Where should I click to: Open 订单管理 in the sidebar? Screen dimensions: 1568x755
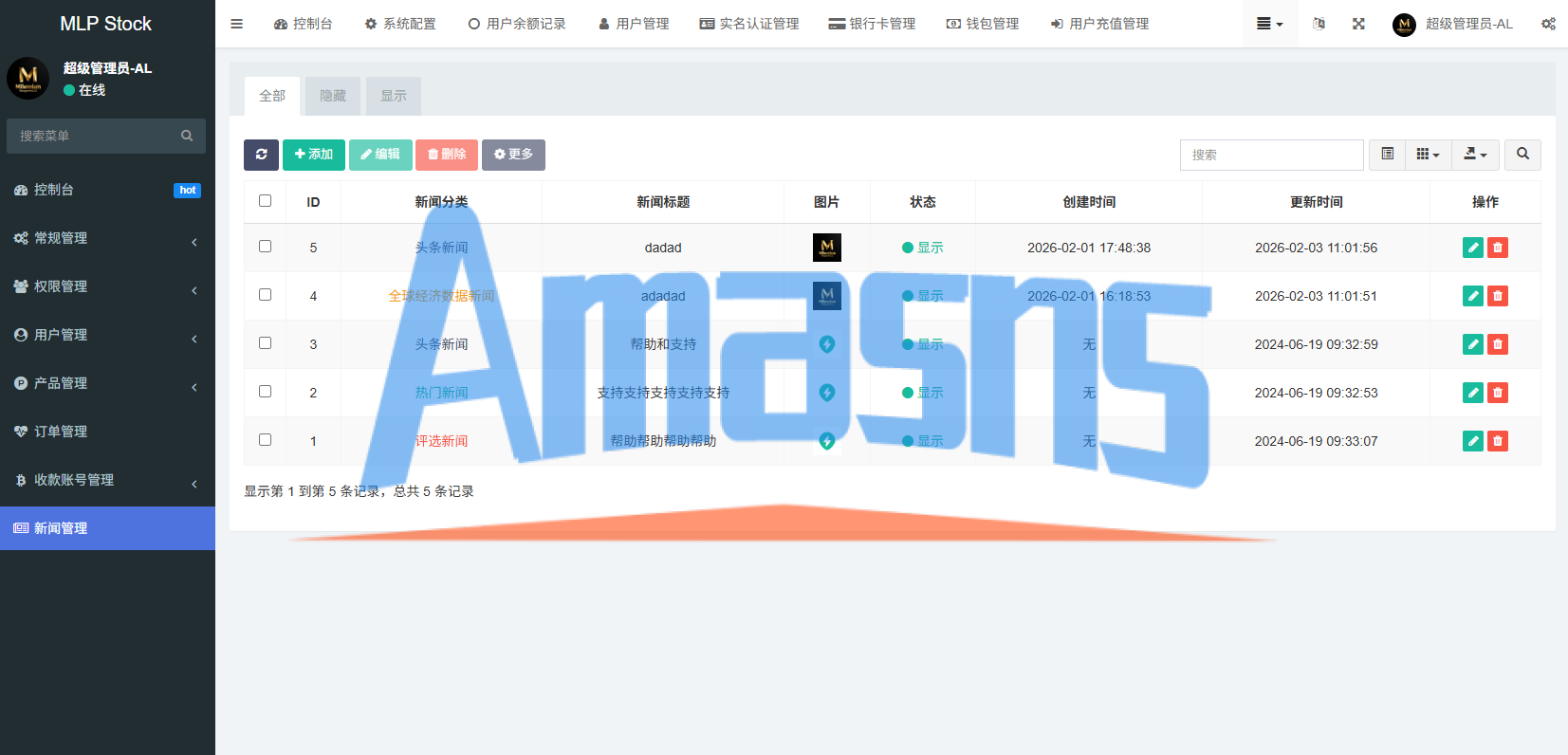click(107, 432)
